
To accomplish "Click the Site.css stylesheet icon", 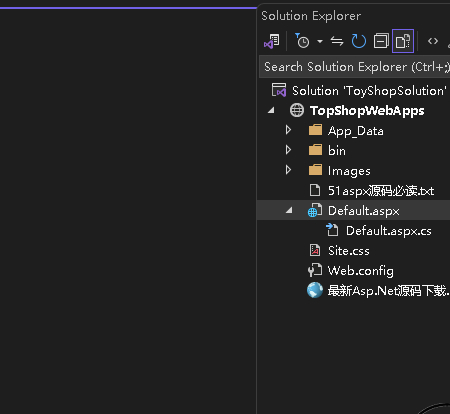I will 315,250.
